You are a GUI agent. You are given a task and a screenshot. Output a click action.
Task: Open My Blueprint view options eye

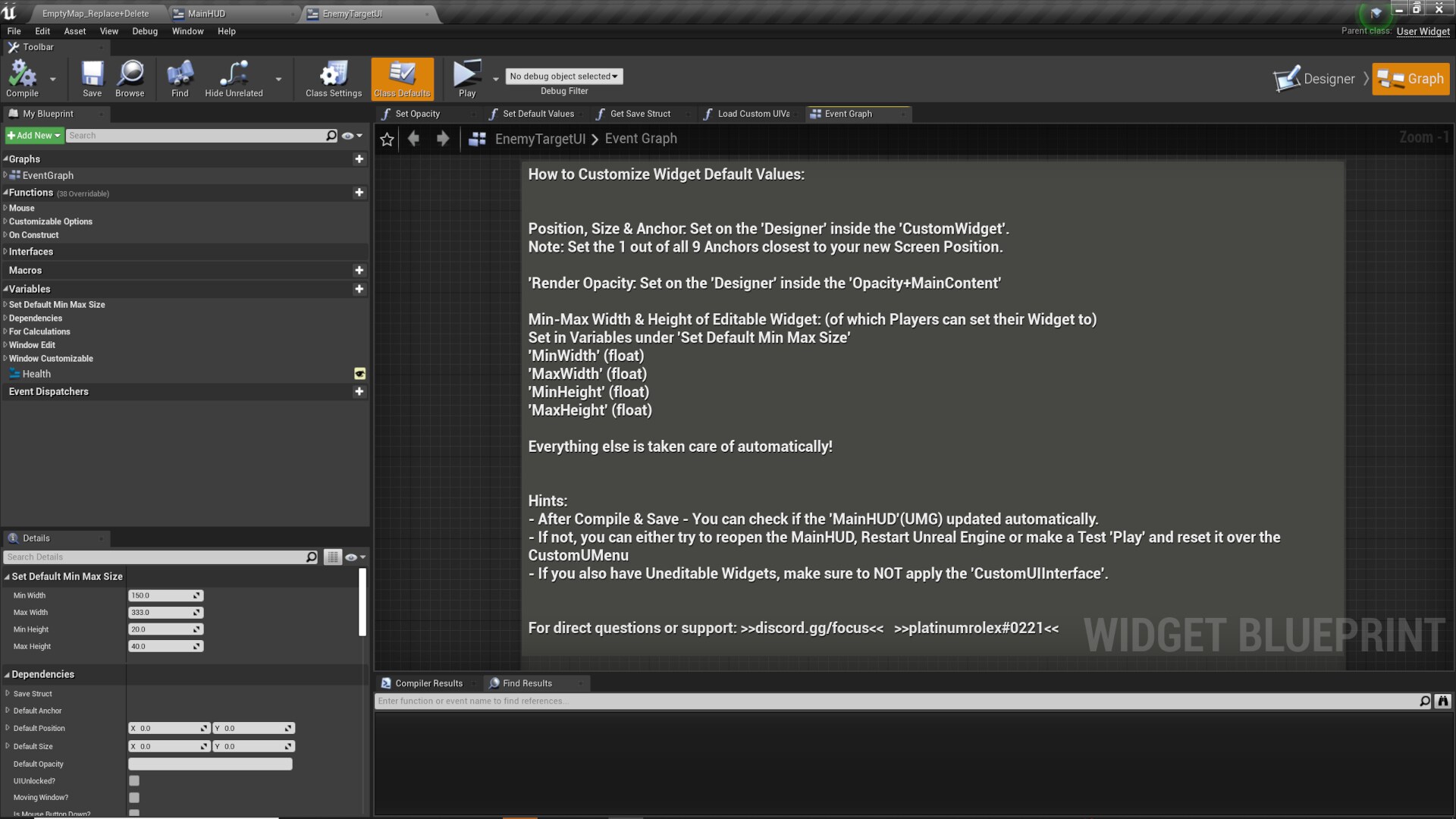point(352,136)
